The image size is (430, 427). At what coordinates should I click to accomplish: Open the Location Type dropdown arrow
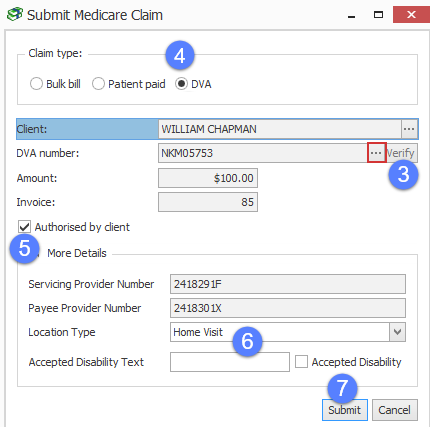(397, 332)
